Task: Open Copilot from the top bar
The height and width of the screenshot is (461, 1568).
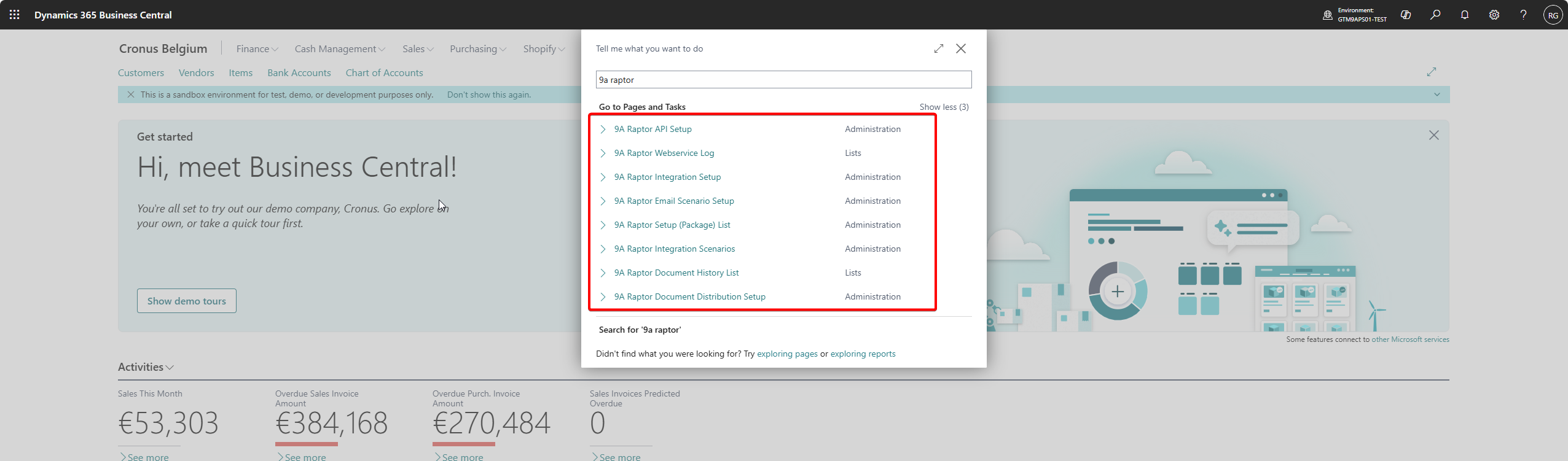Action: point(1406,15)
